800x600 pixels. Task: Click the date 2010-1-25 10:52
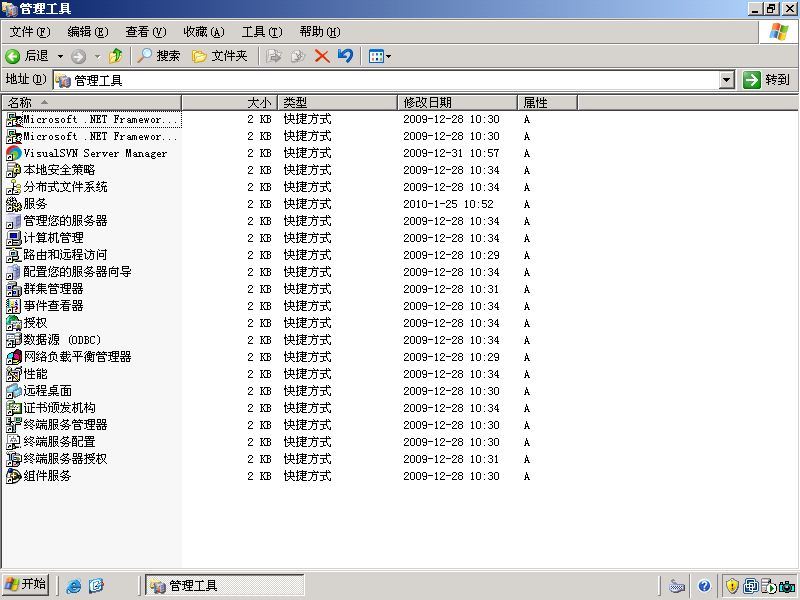pyautogui.click(x=448, y=204)
